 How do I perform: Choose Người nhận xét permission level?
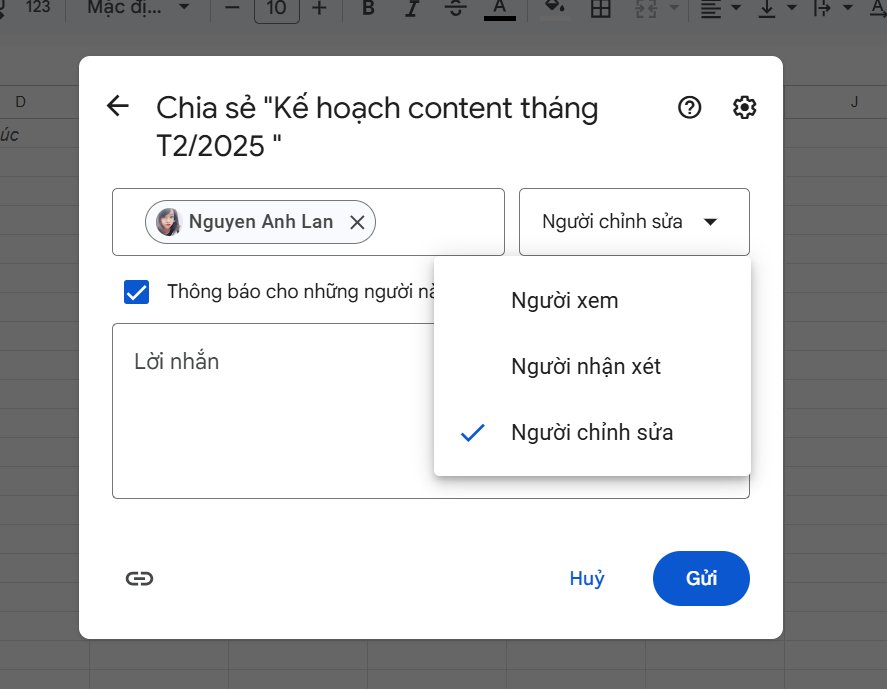pos(585,366)
